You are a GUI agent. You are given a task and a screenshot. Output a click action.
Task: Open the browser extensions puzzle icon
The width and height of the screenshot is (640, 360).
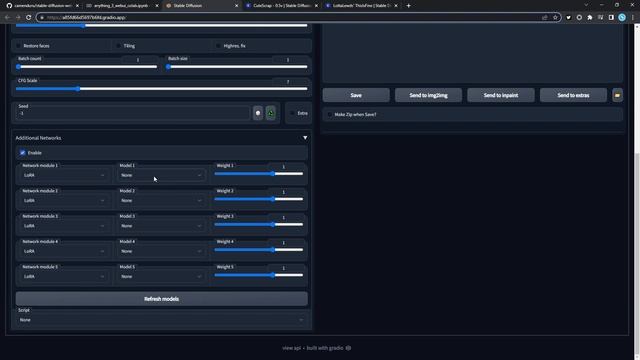coord(590,18)
